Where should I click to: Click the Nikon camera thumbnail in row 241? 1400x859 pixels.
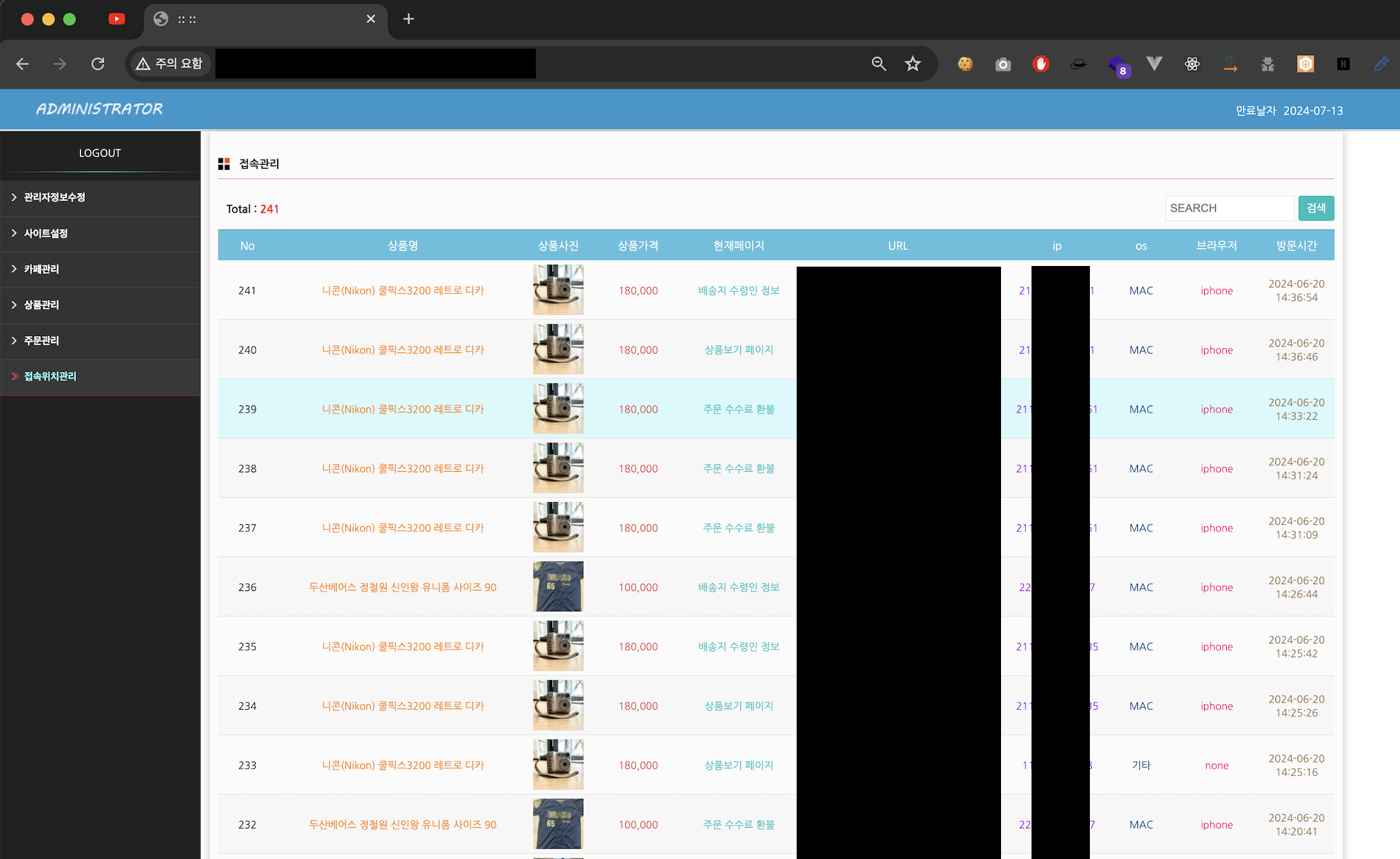[x=558, y=289]
